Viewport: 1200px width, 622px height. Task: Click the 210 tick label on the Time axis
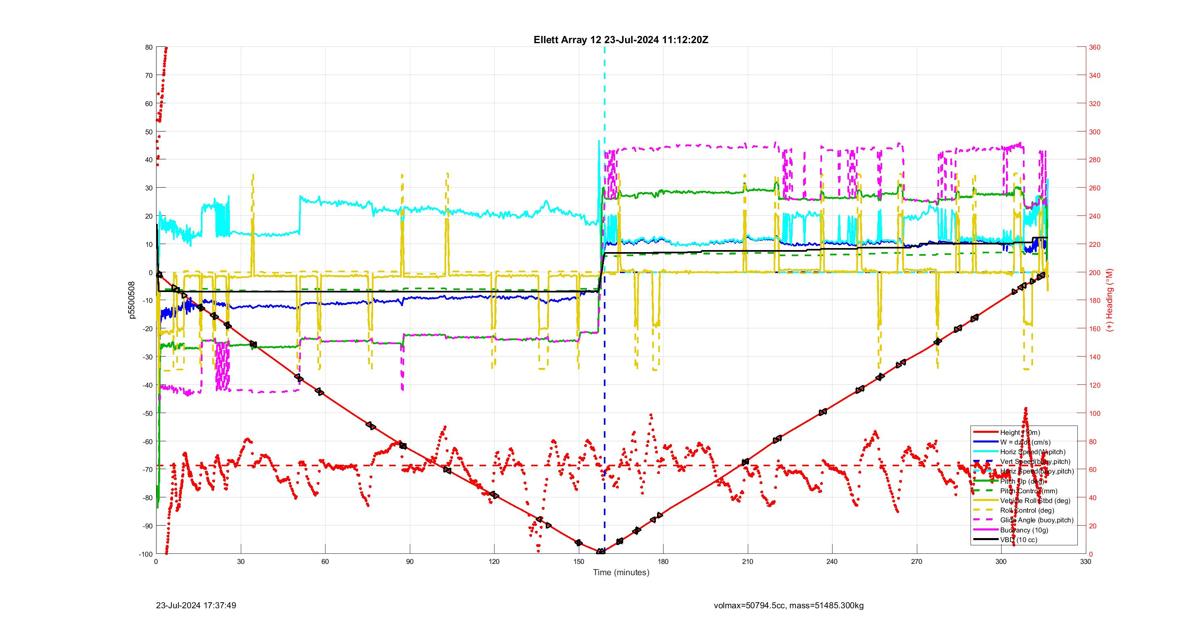(x=747, y=563)
